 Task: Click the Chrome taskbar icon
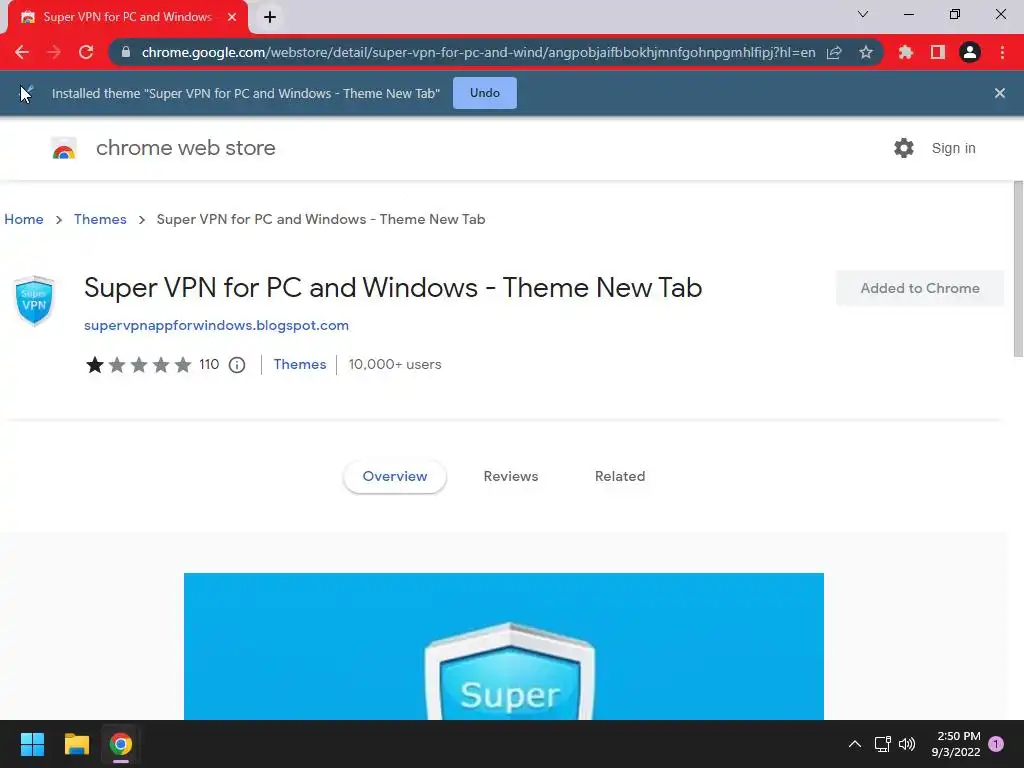pyautogui.click(x=121, y=744)
